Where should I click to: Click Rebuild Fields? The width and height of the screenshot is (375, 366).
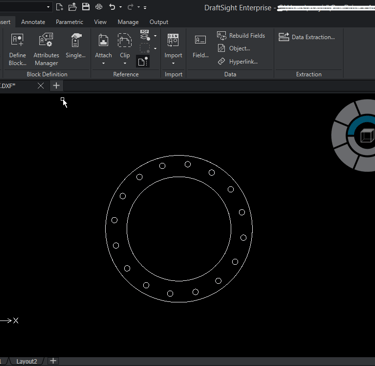(x=241, y=35)
